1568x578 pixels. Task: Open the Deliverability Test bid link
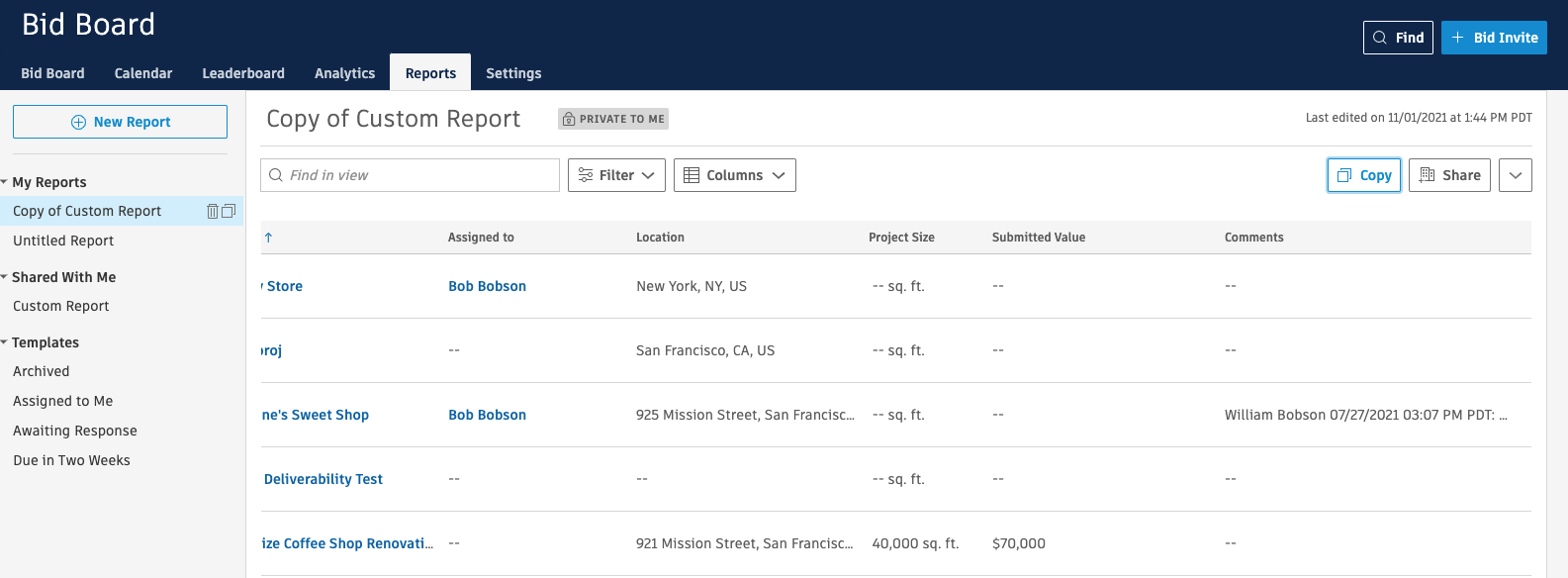pyautogui.click(x=323, y=479)
